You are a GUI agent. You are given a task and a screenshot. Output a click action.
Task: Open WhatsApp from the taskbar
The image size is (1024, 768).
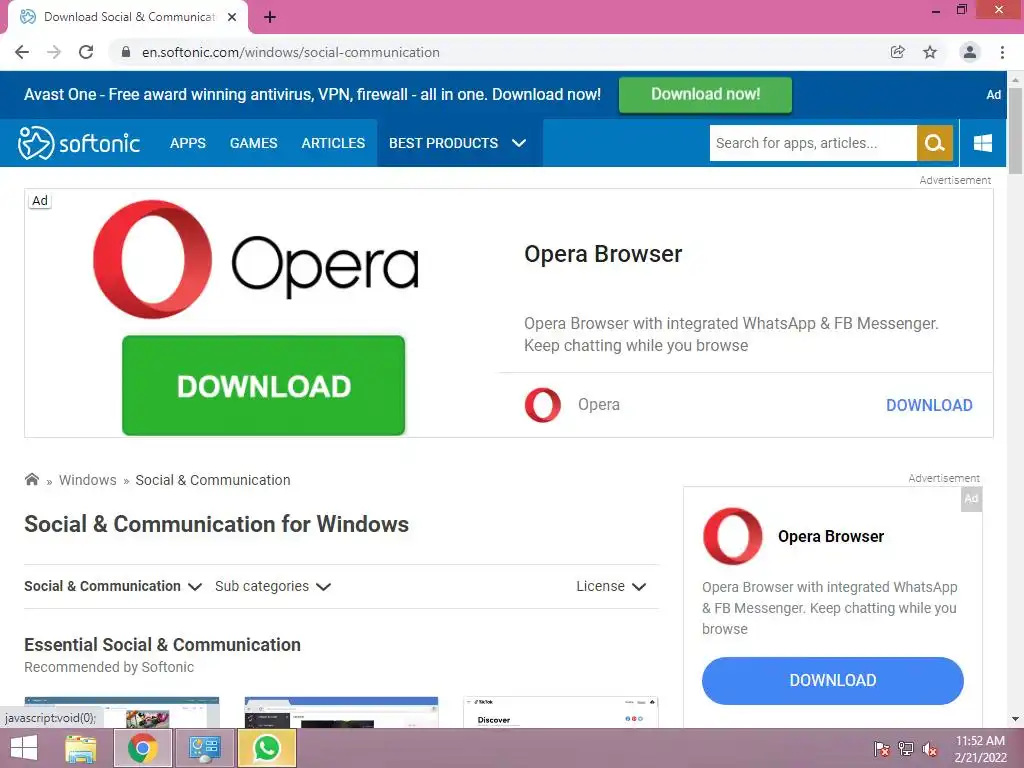coord(266,748)
